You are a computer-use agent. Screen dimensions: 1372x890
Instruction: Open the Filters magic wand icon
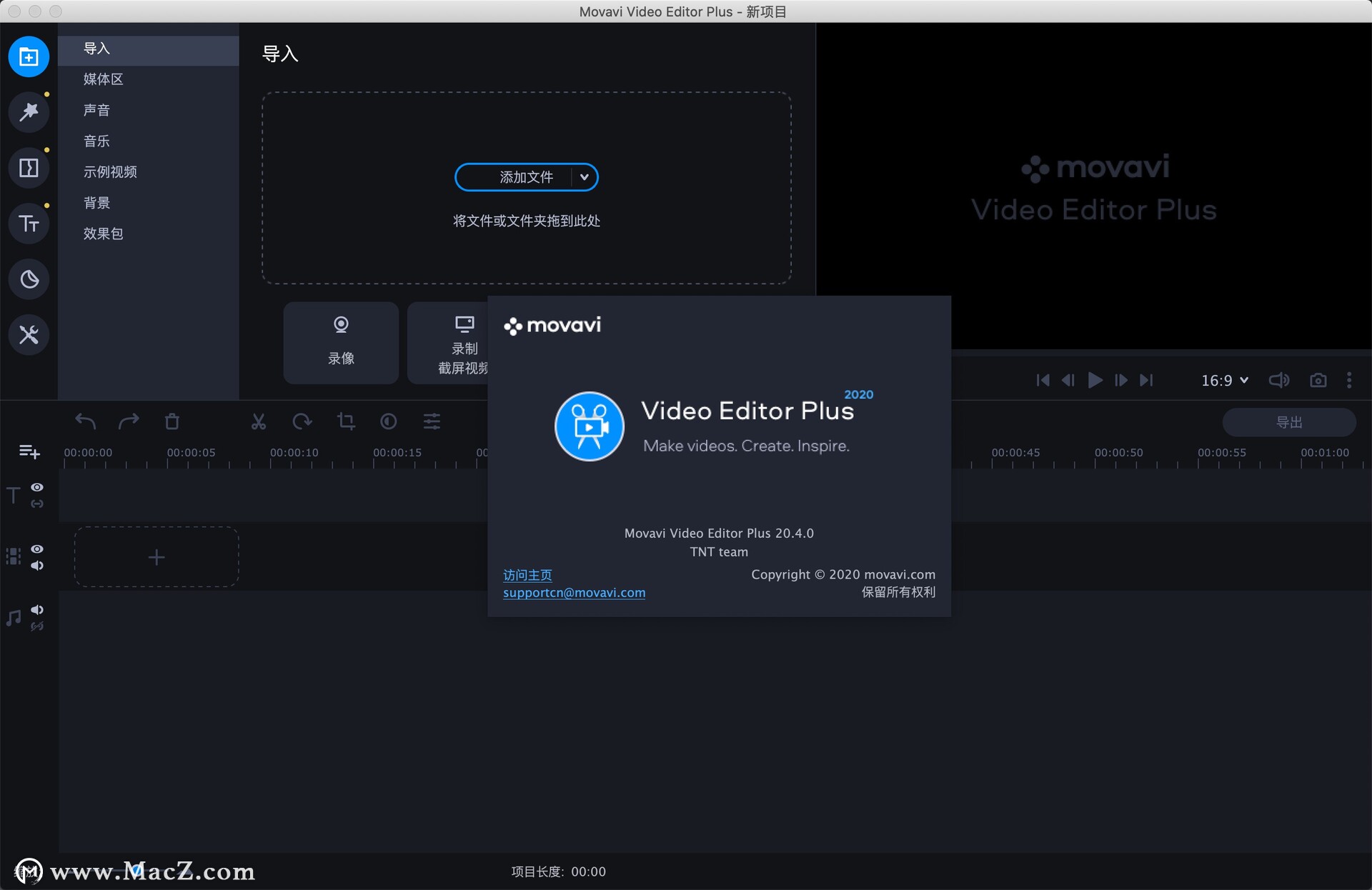click(x=29, y=112)
